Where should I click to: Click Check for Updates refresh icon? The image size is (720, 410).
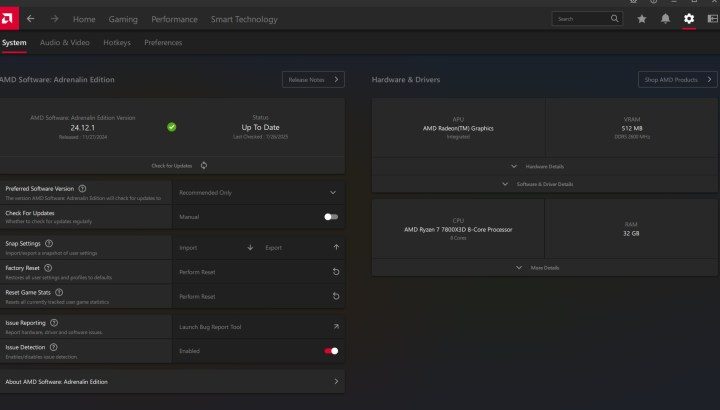pos(204,165)
